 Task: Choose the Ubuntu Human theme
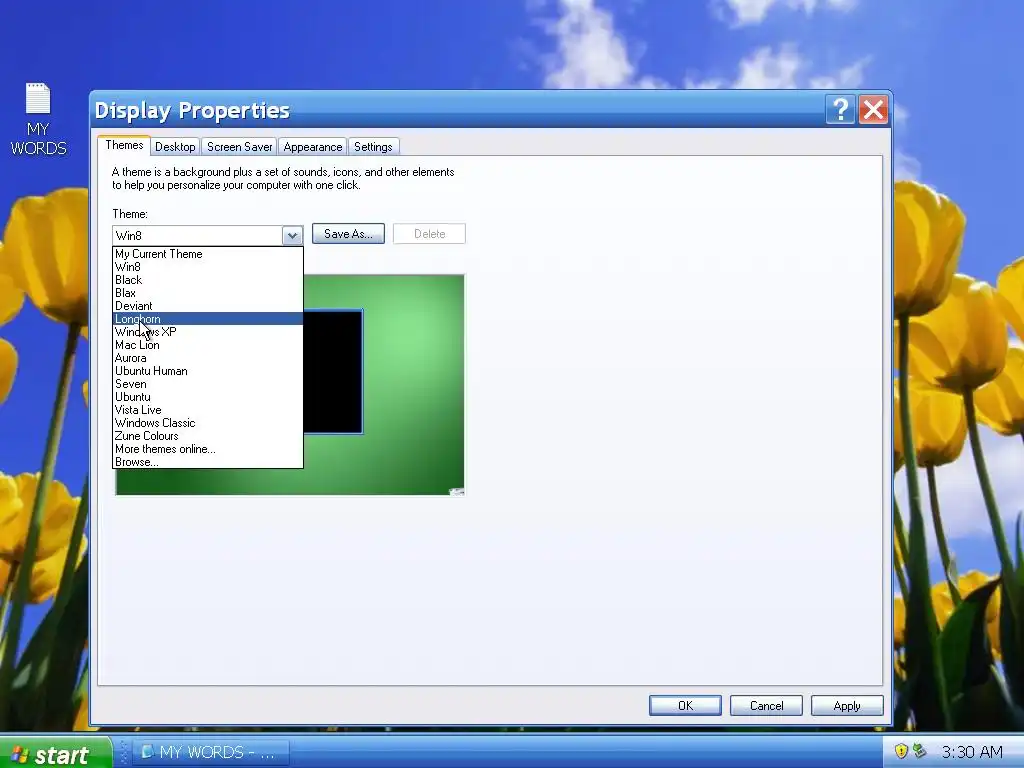[x=208, y=371]
